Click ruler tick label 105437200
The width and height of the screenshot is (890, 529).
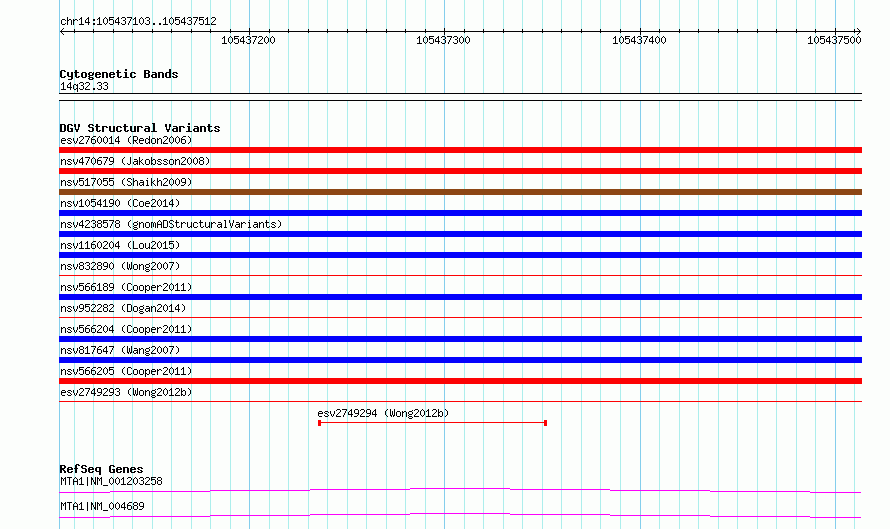point(248,40)
